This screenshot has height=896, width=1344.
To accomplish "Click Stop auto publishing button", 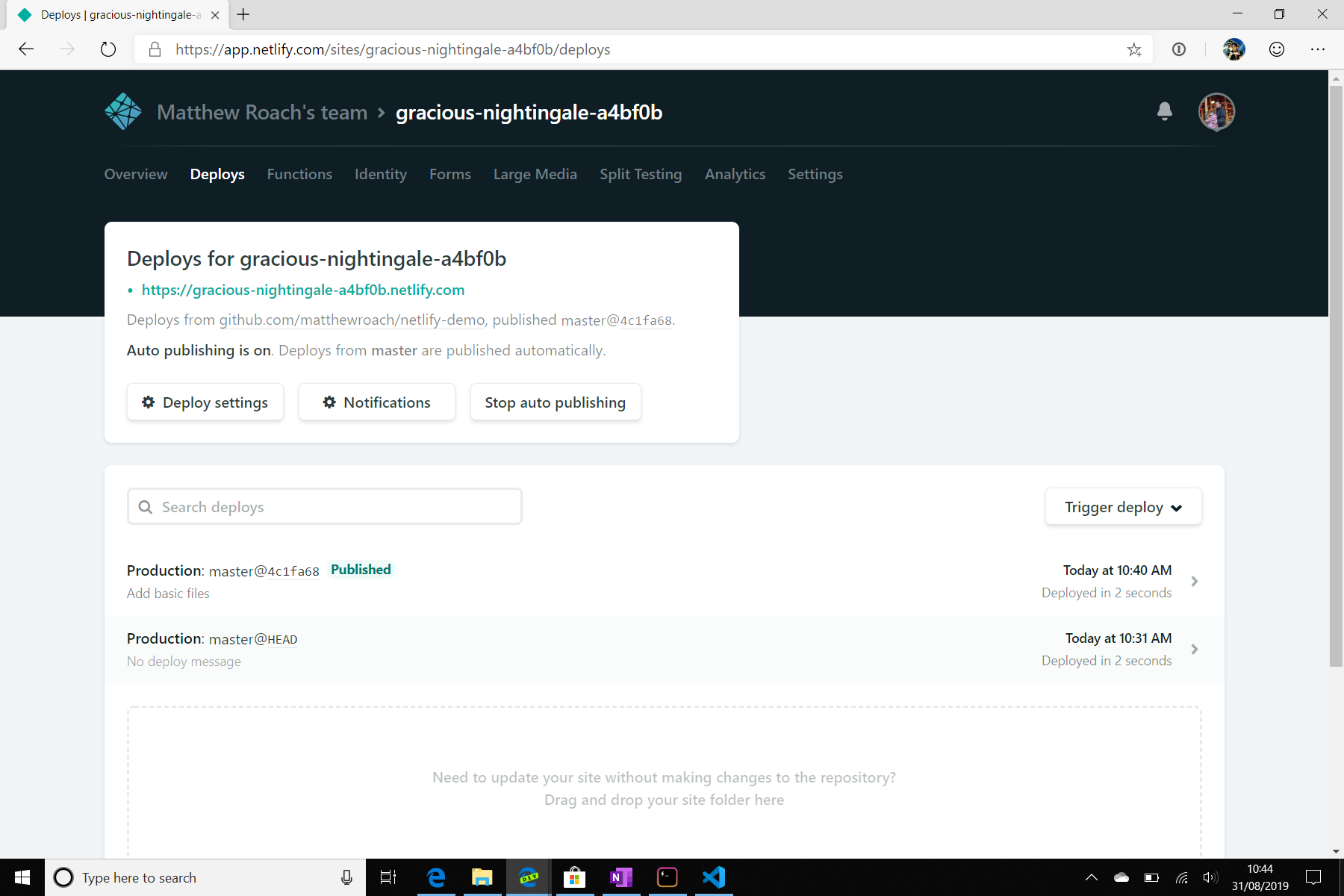I will click(x=555, y=402).
